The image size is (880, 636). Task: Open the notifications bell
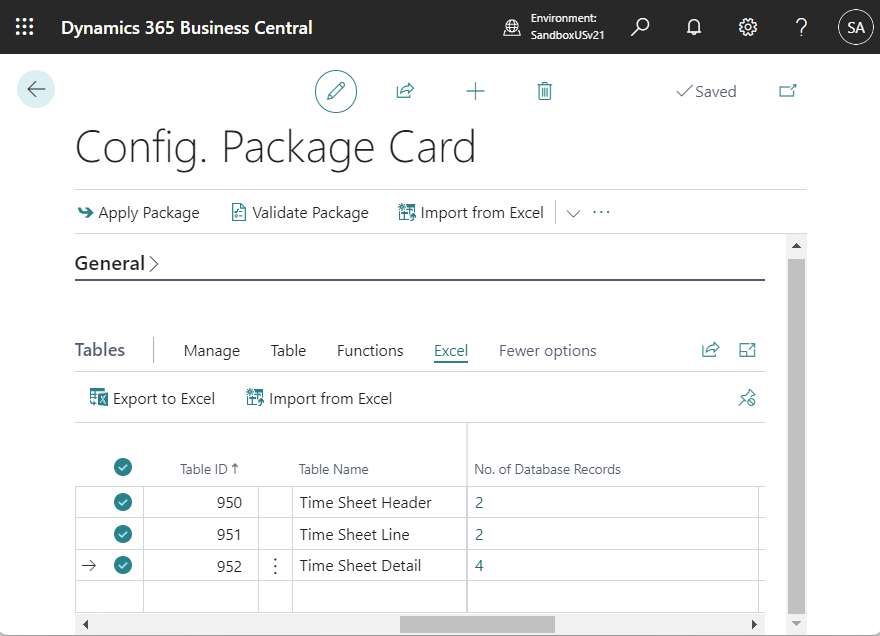point(694,27)
